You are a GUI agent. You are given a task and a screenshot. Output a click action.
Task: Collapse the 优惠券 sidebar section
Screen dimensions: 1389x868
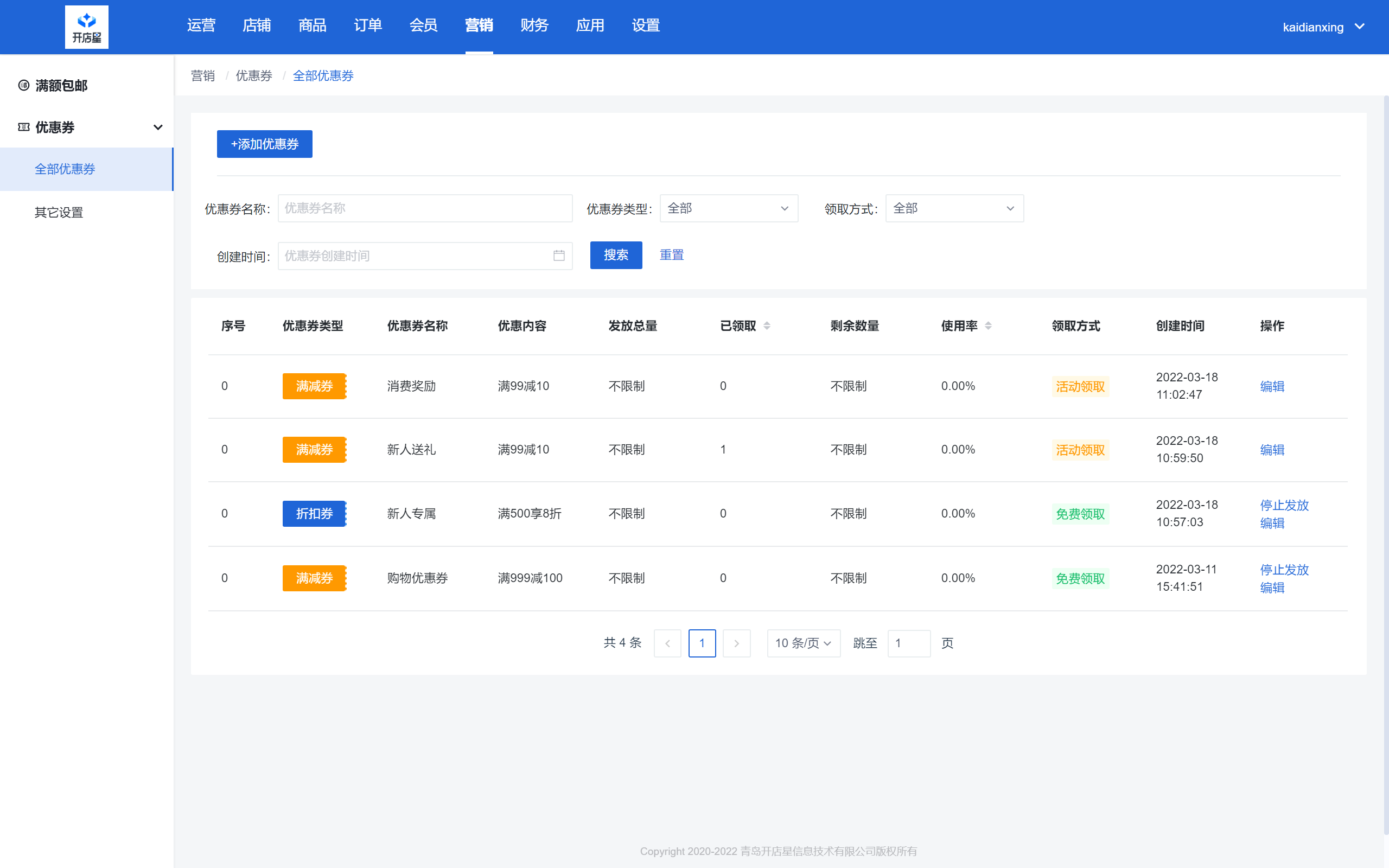click(x=158, y=127)
